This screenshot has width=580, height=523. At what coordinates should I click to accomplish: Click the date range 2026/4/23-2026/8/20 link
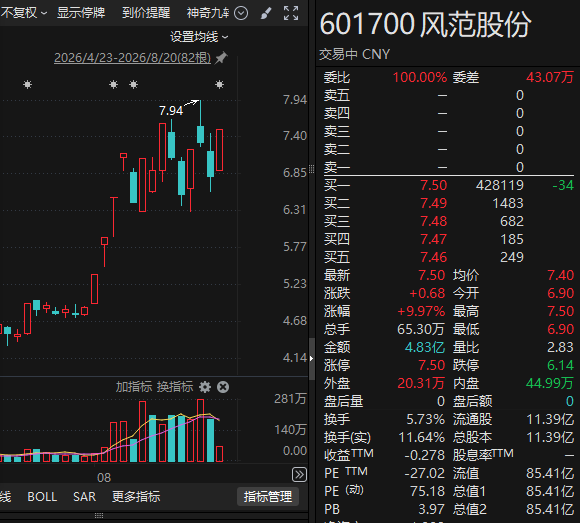coord(132,58)
